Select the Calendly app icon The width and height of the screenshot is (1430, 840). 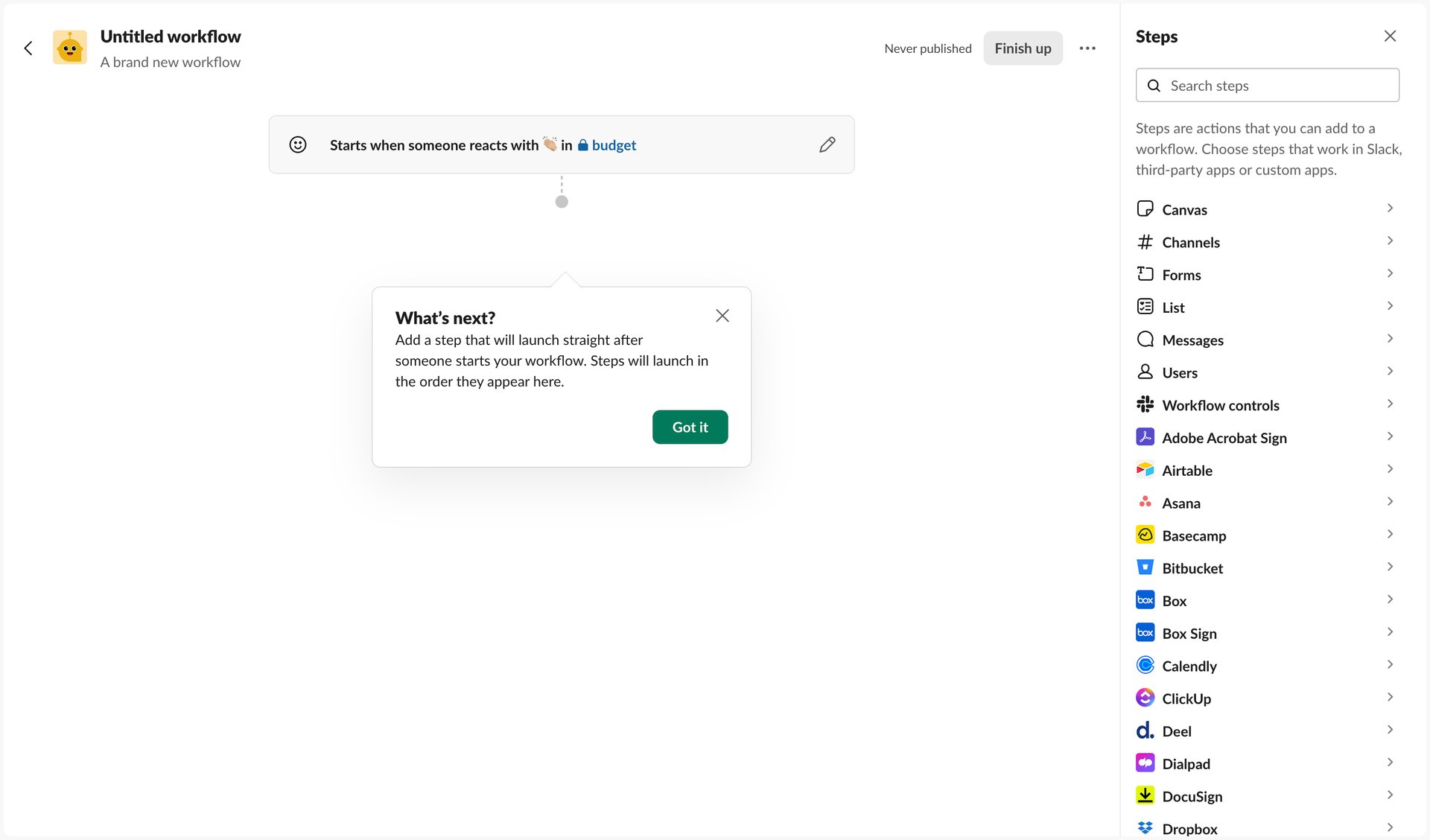click(1145, 665)
